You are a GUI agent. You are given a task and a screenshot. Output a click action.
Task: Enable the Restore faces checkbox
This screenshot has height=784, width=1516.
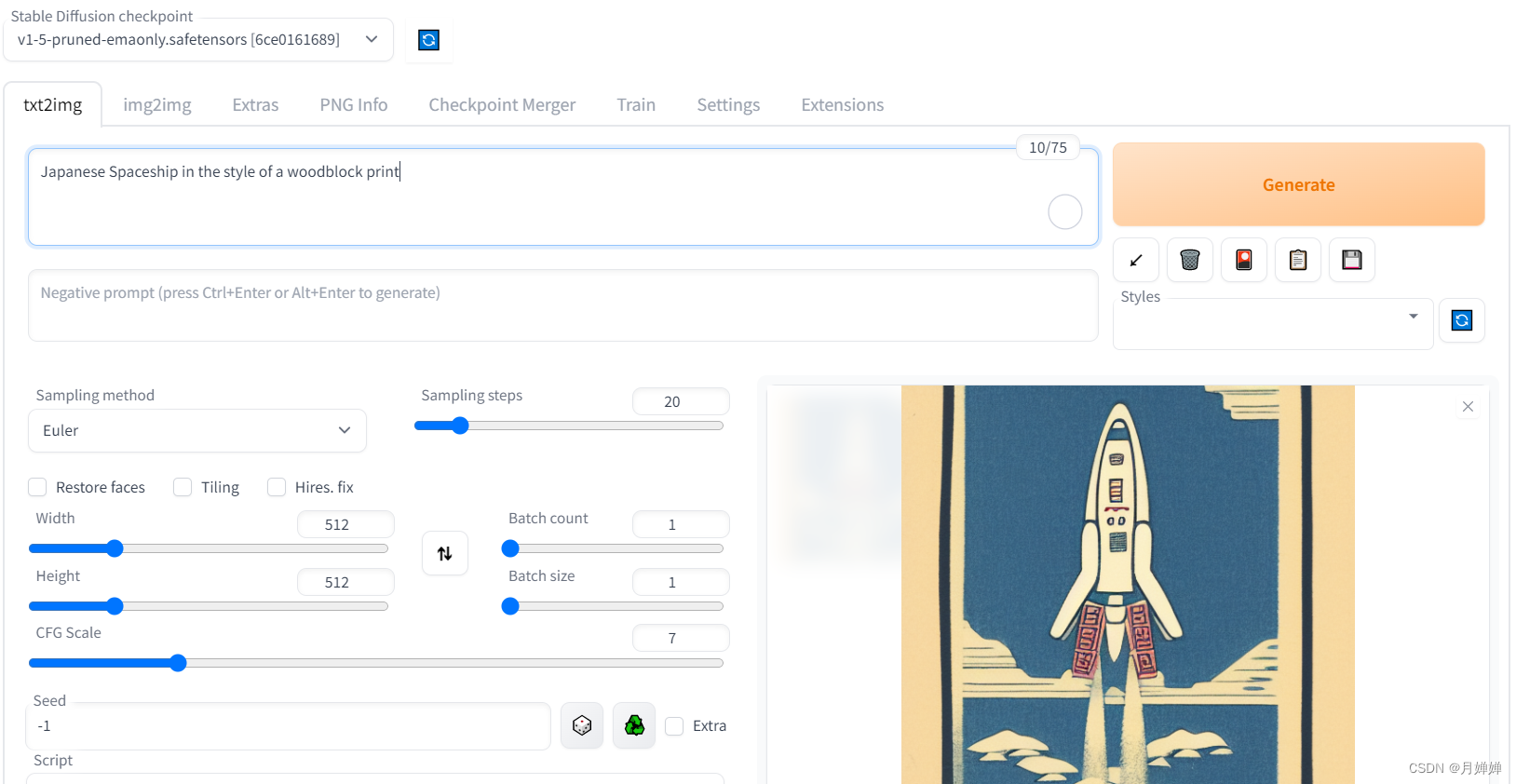point(37,487)
